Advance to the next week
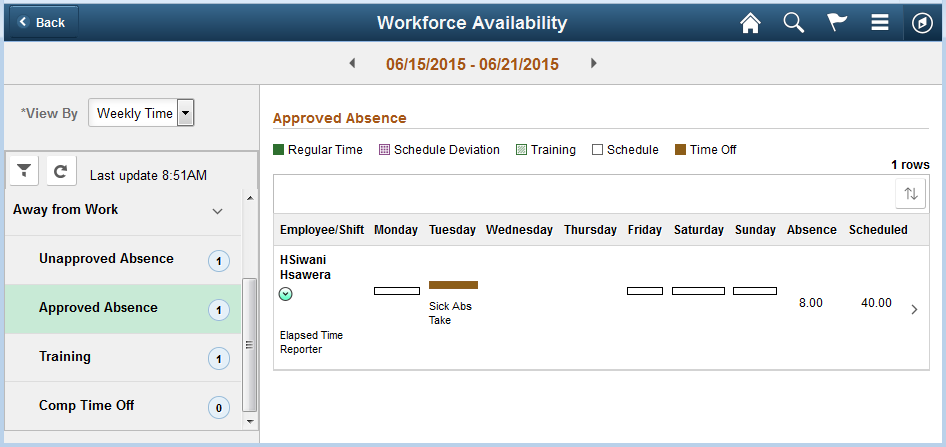Image resolution: width=946 pixels, height=447 pixels. pyautogui.click(x=594, y=63)
